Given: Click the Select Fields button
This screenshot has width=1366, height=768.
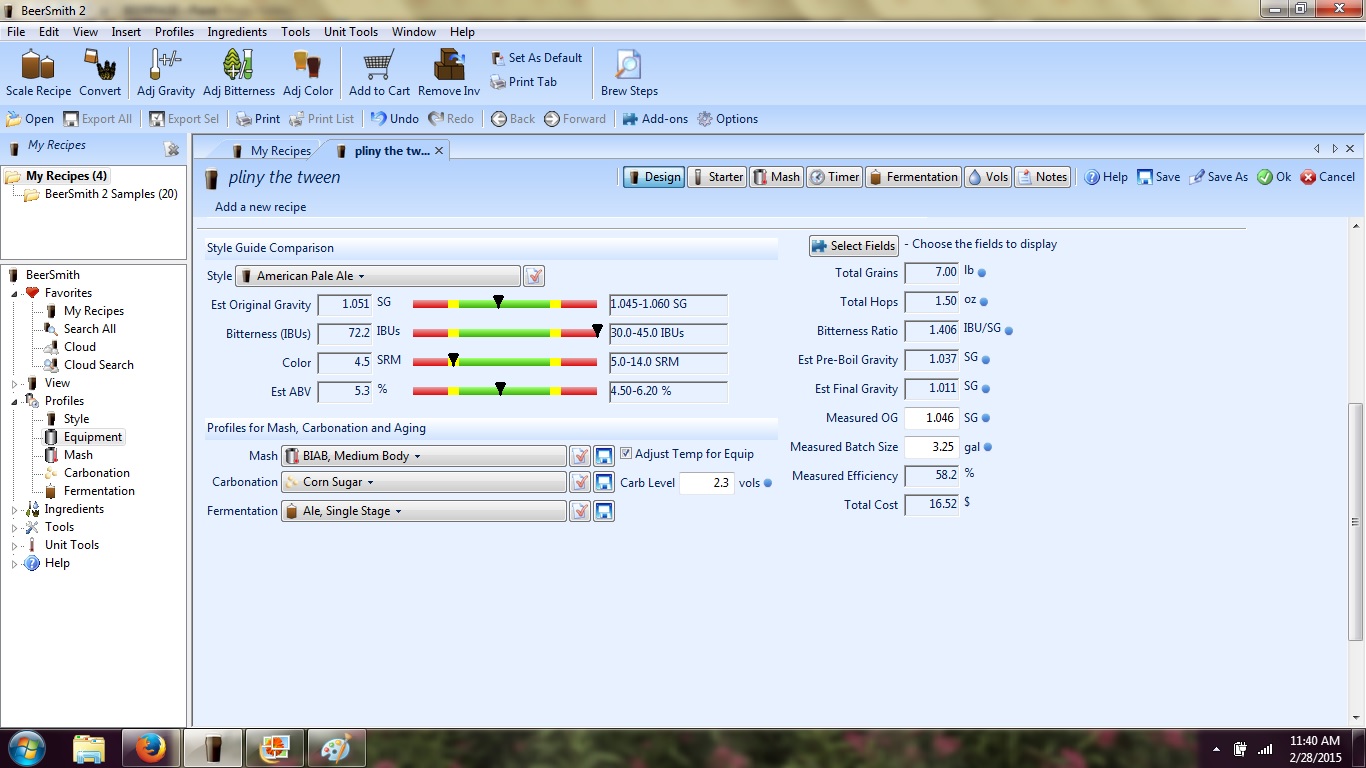Looking at the screenshot, I should [853, 245].
